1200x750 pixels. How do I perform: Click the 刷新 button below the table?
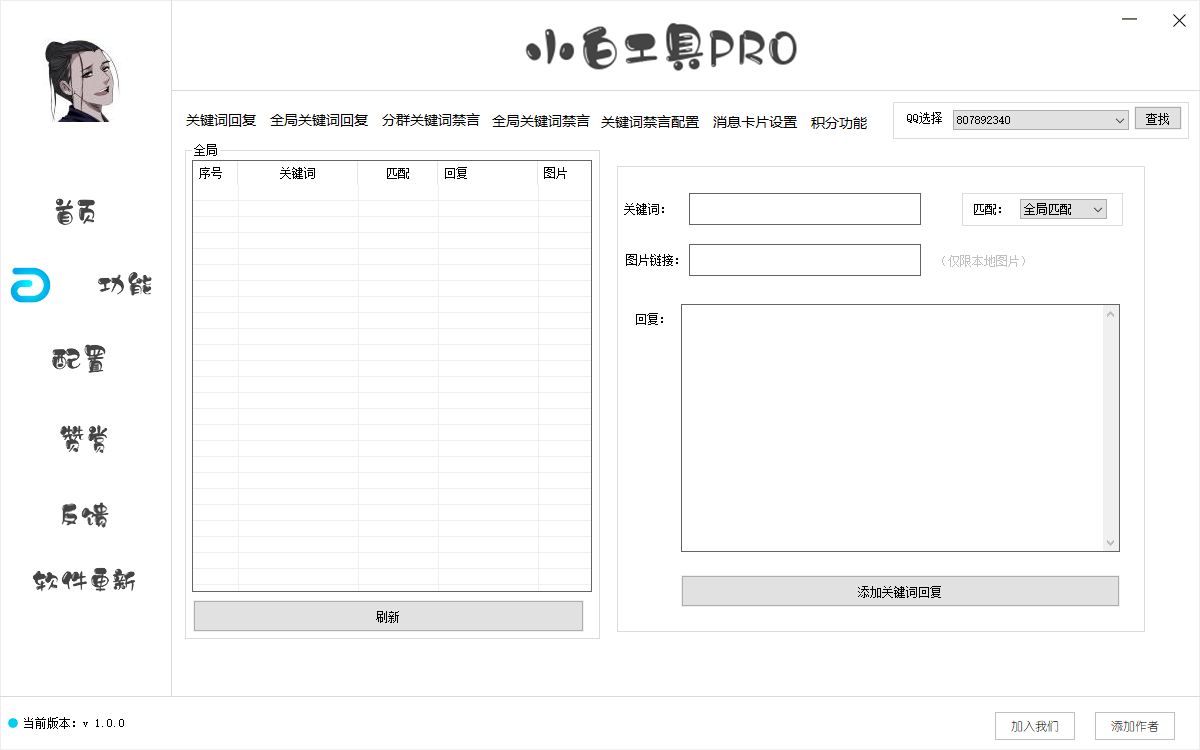click(388, 615)
